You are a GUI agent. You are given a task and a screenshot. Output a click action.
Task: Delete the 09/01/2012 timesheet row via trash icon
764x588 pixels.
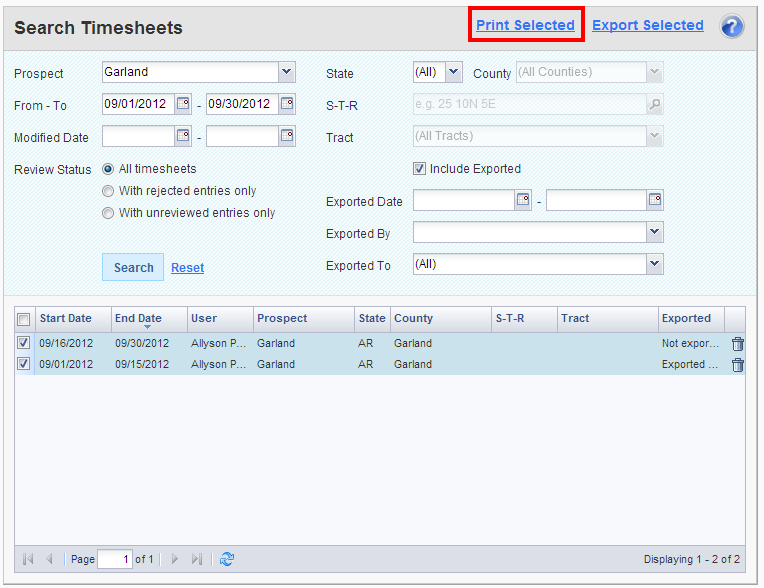click(738, 365)
